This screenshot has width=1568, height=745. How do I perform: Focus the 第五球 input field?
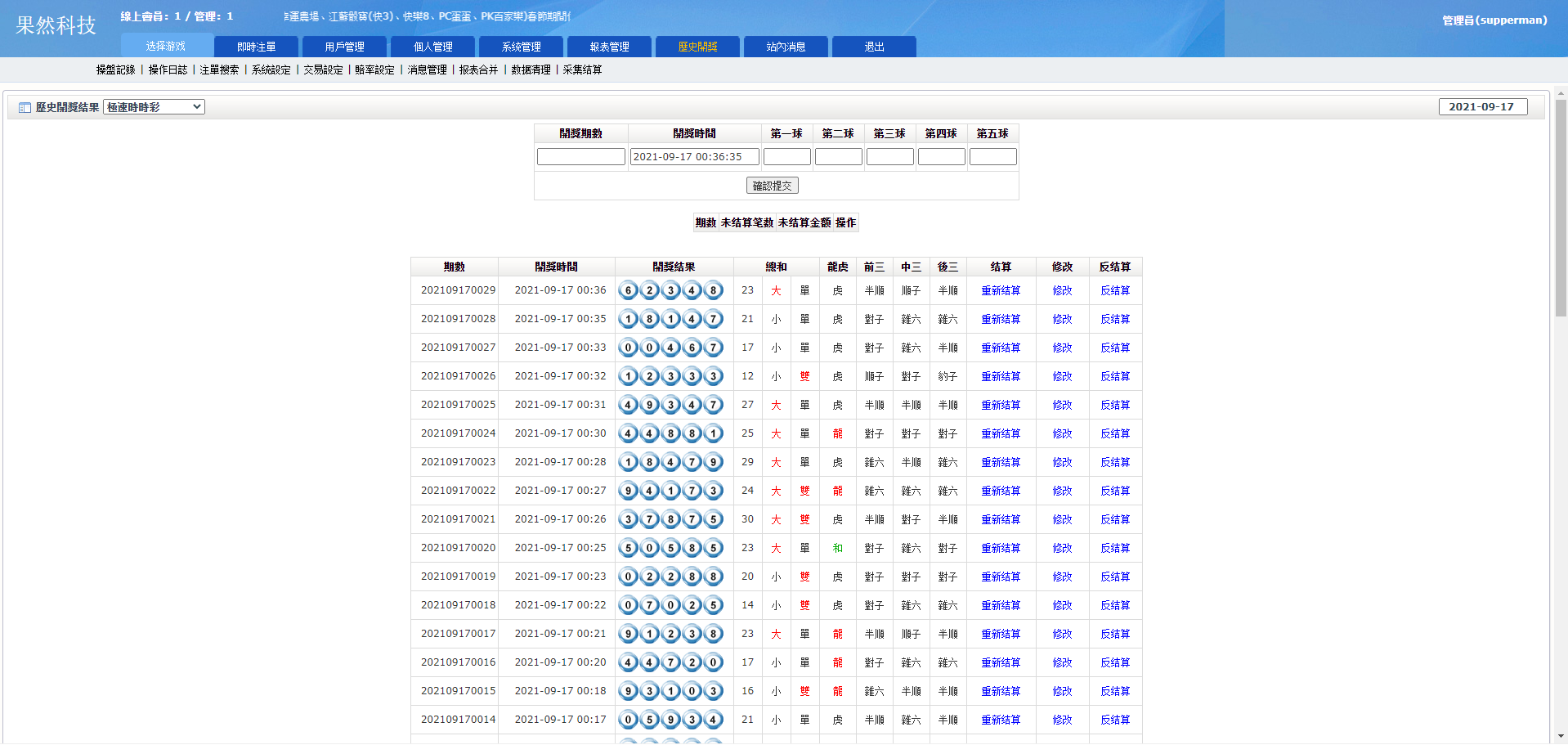tap(993, 156)
